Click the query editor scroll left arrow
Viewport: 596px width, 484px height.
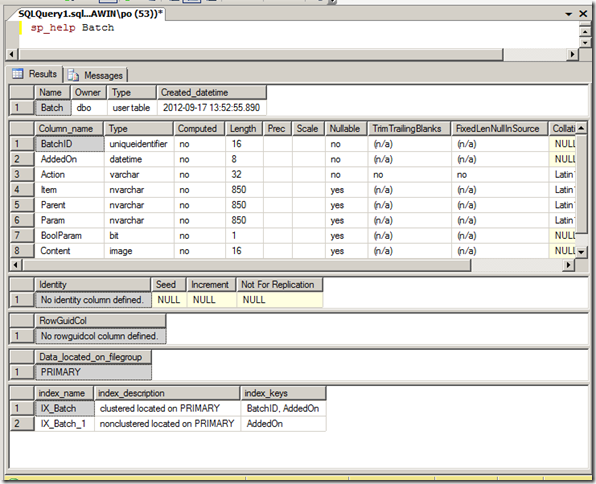(12, 54)
